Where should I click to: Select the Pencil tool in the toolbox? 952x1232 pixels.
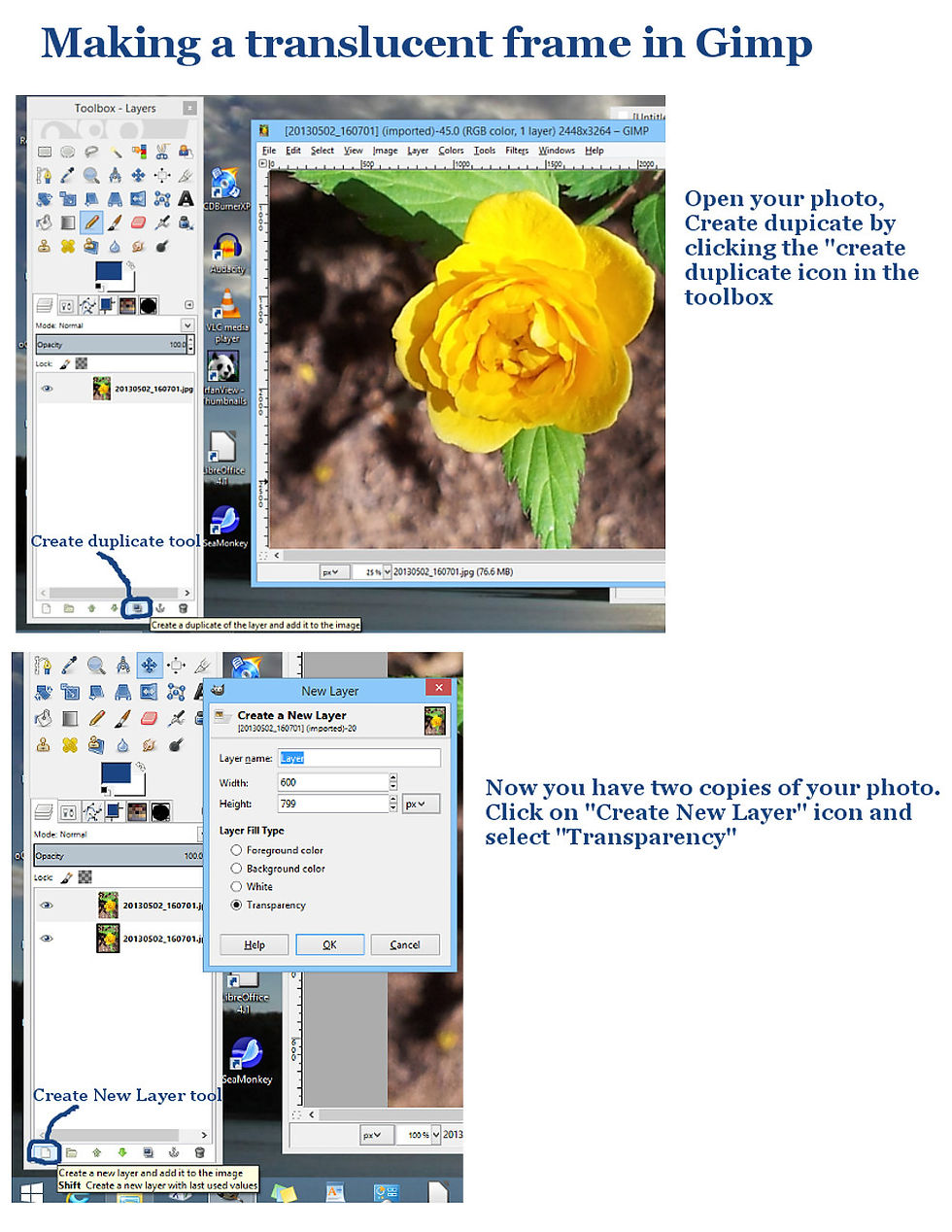pos(90,222)
